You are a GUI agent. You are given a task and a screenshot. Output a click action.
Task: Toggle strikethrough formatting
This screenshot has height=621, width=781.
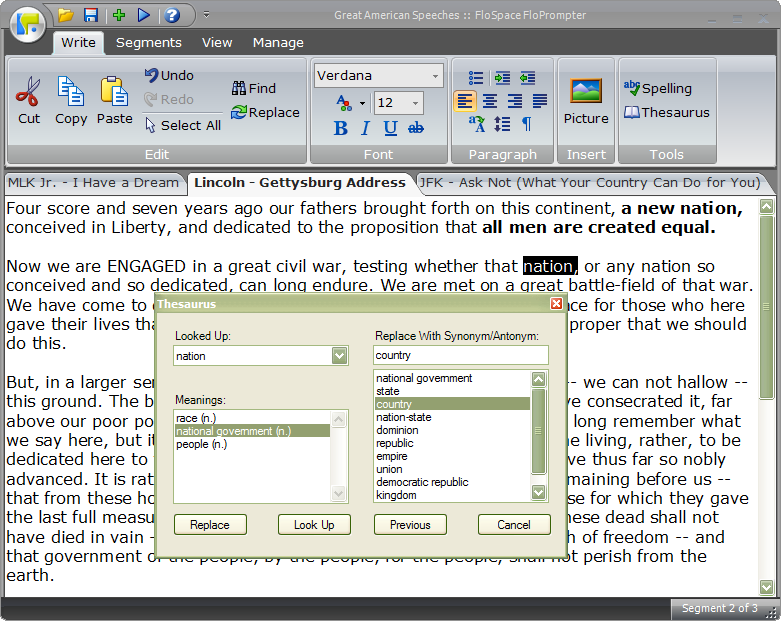(416, 128)
